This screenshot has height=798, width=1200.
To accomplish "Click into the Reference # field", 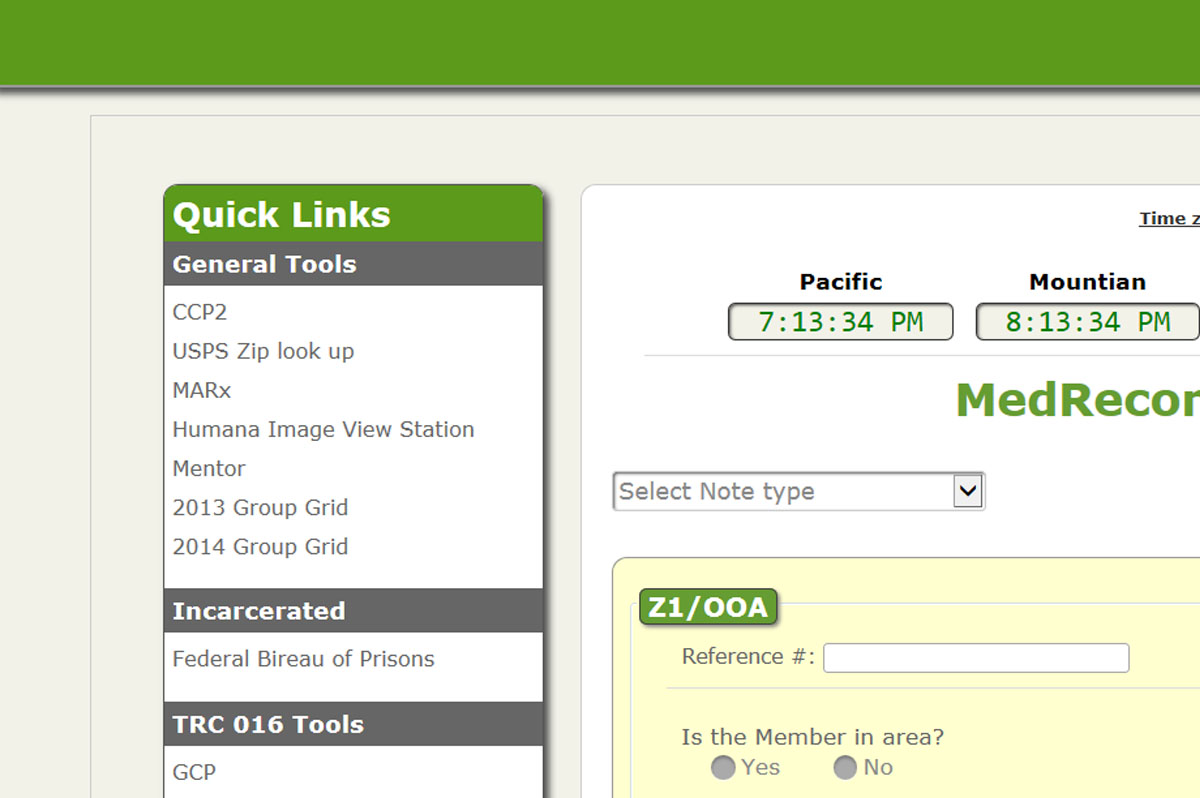I will point(975,658).
